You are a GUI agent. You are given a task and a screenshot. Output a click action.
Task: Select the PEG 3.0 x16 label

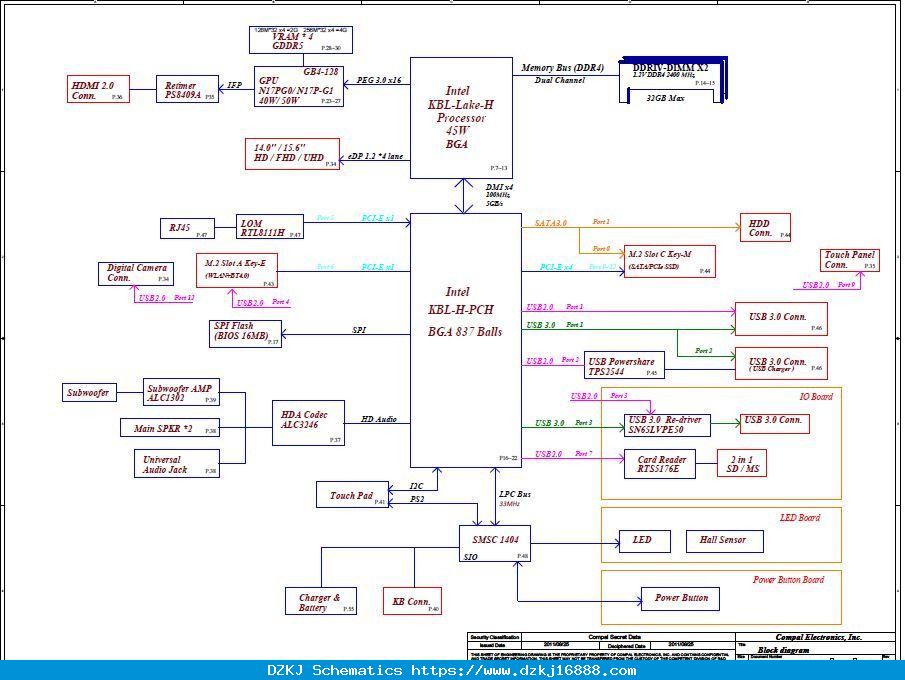pos(379,80)
